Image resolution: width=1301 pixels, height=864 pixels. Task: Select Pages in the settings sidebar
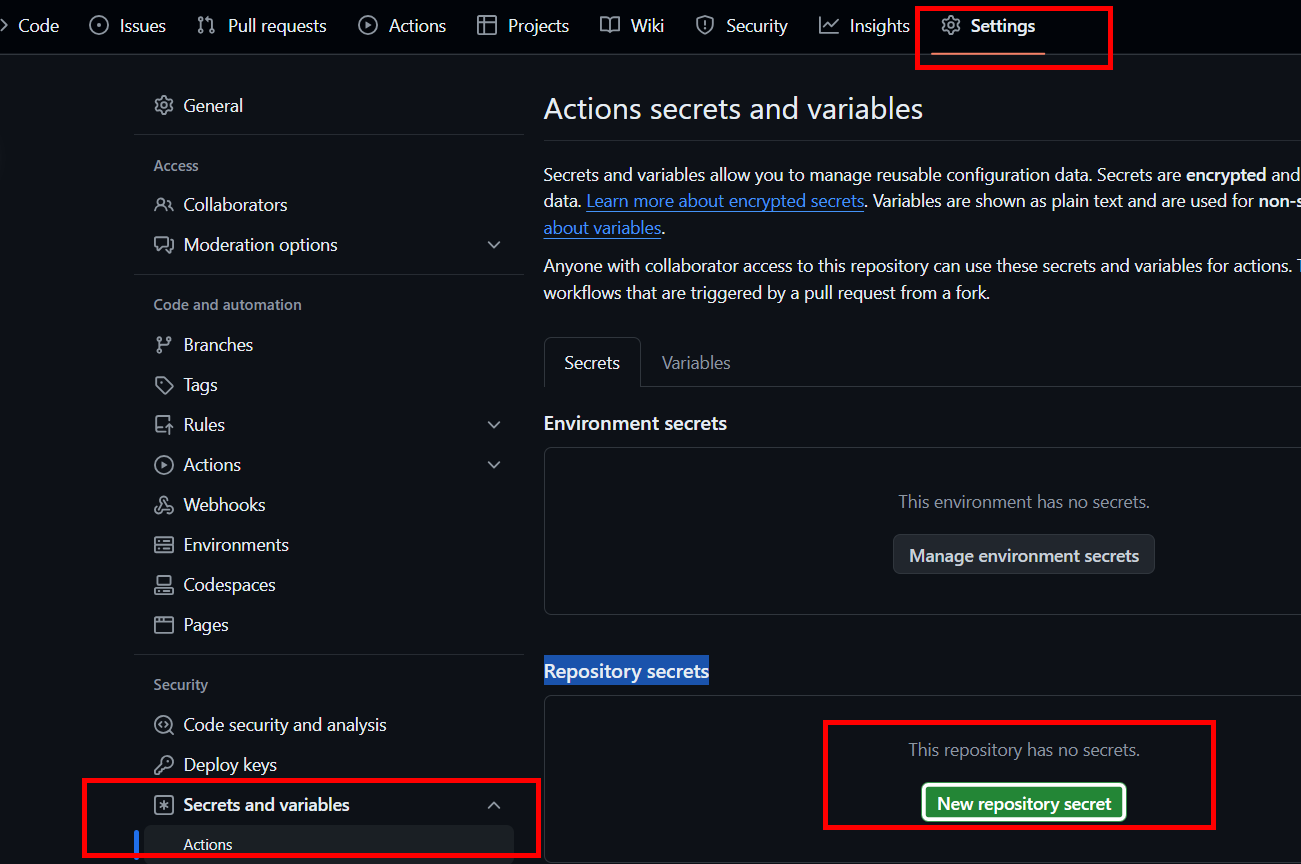[206, 625]
